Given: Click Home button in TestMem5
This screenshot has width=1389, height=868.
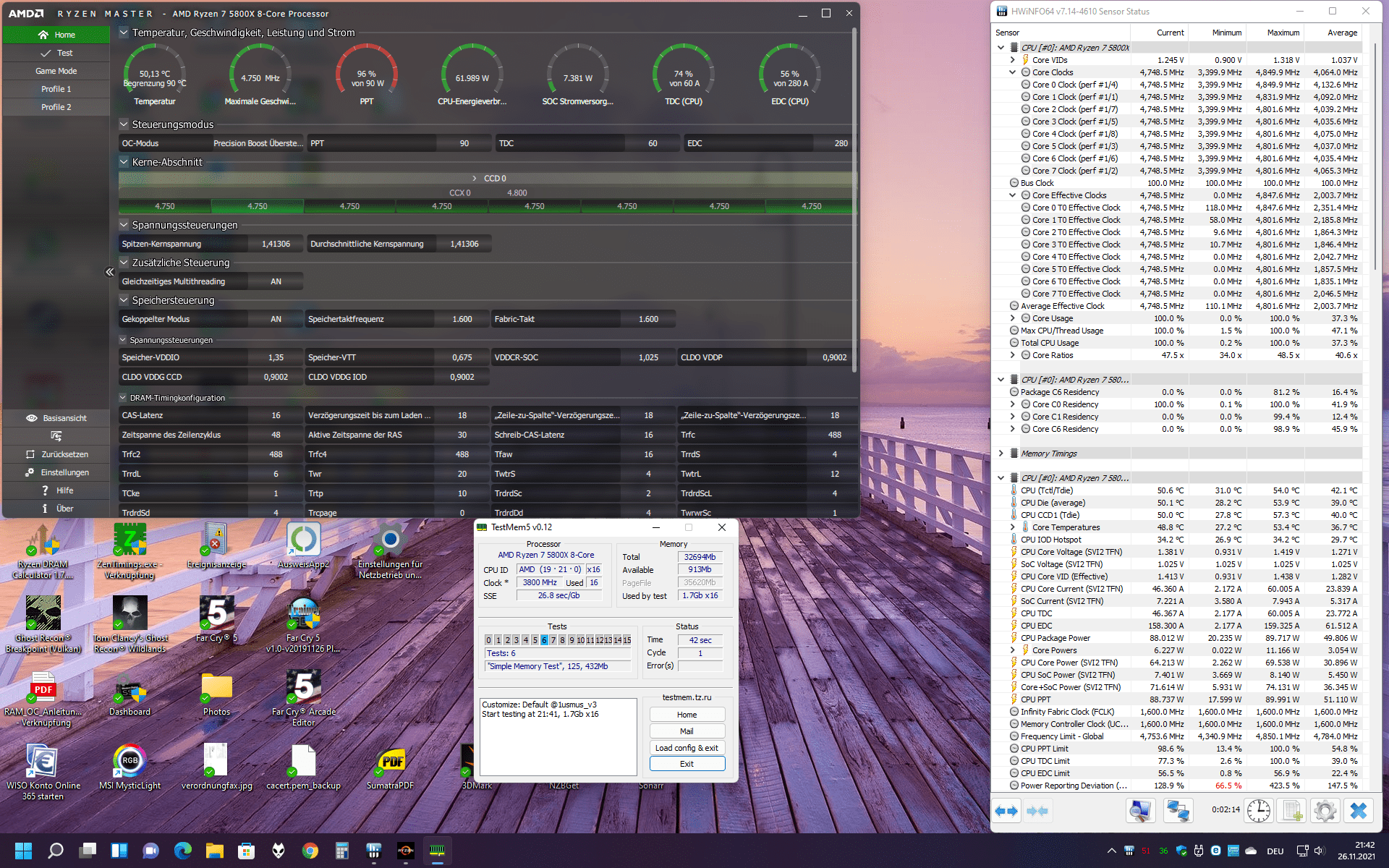Looking at the screenshot, I should coord(687,715).
